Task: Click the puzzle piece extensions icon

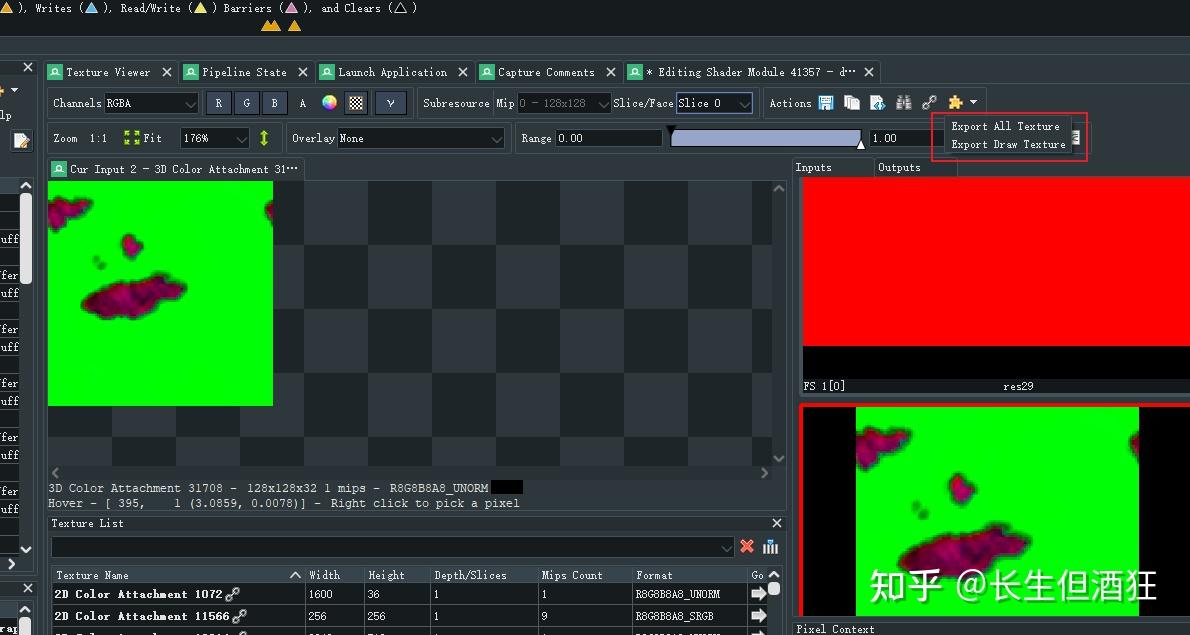Action: (955, 103)
